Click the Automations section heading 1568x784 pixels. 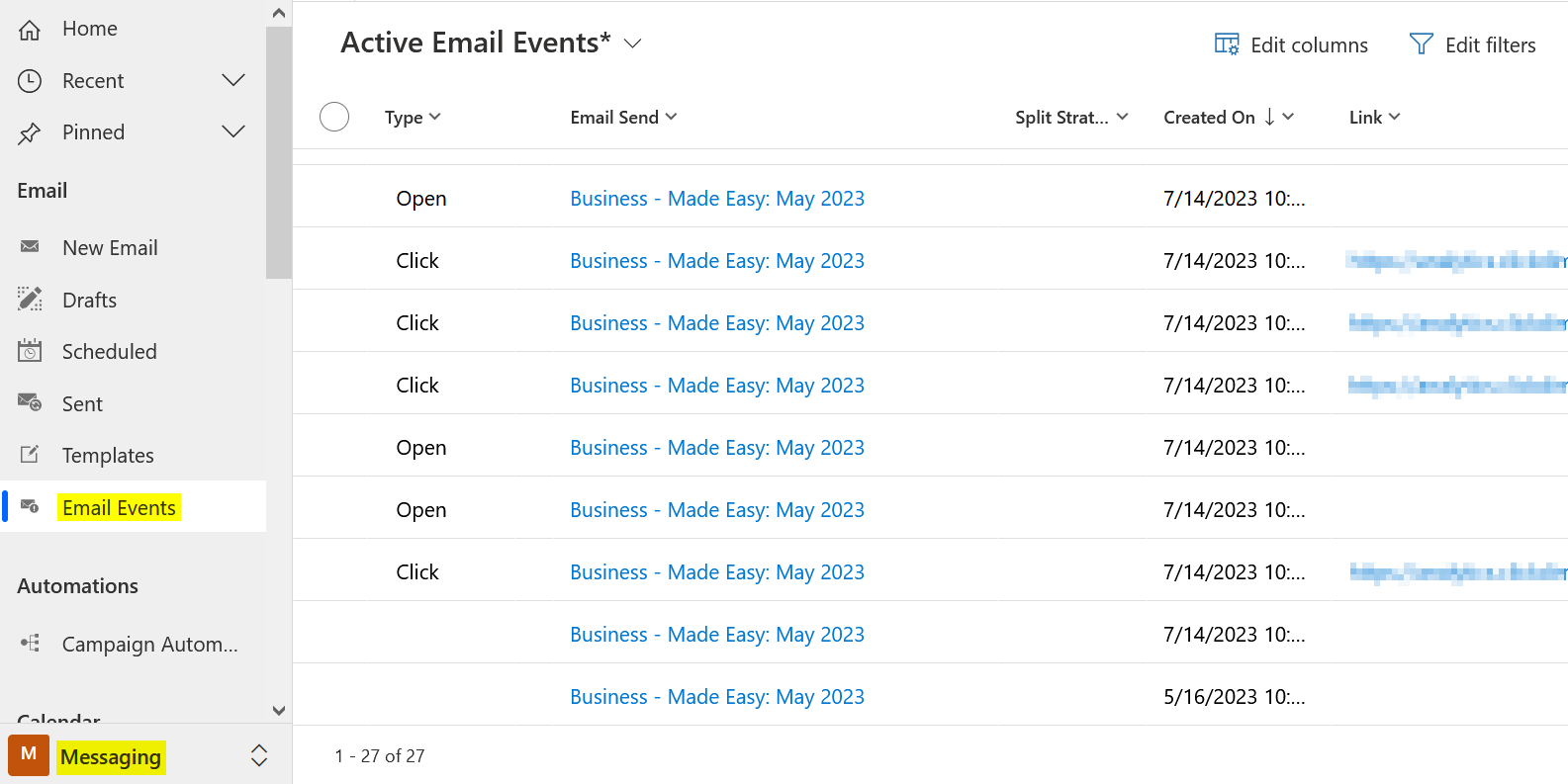coord(78,586)
